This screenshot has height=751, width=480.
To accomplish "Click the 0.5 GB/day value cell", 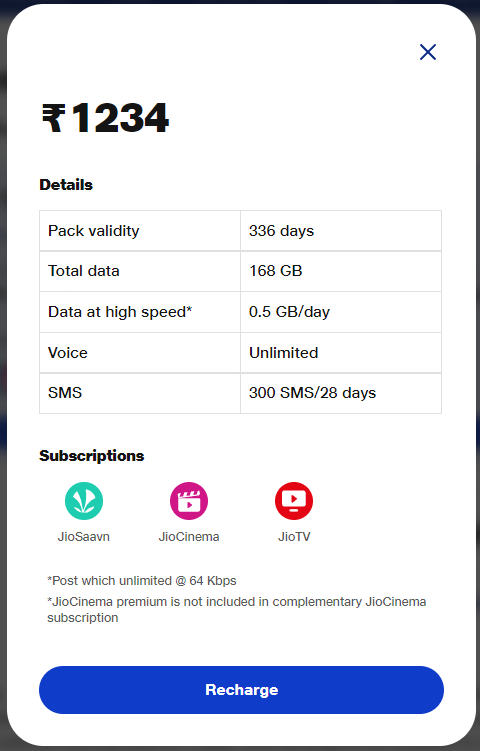I will coord(341,312).
